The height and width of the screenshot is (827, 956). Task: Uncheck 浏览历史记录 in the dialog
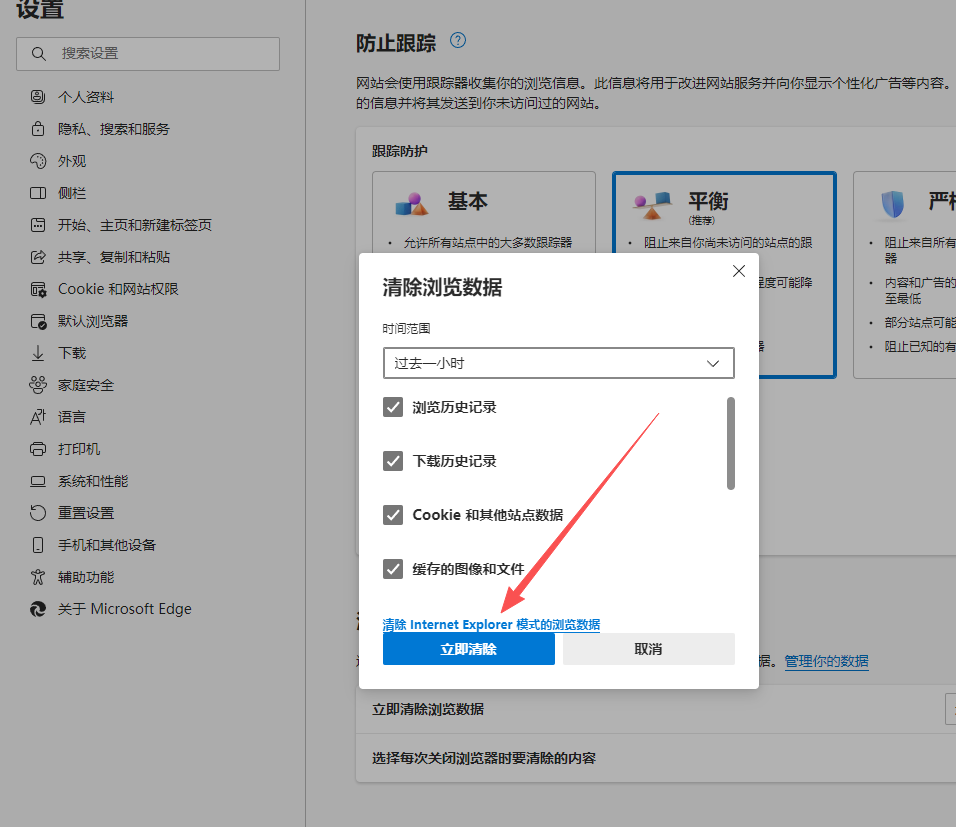[x=393, y=407]
